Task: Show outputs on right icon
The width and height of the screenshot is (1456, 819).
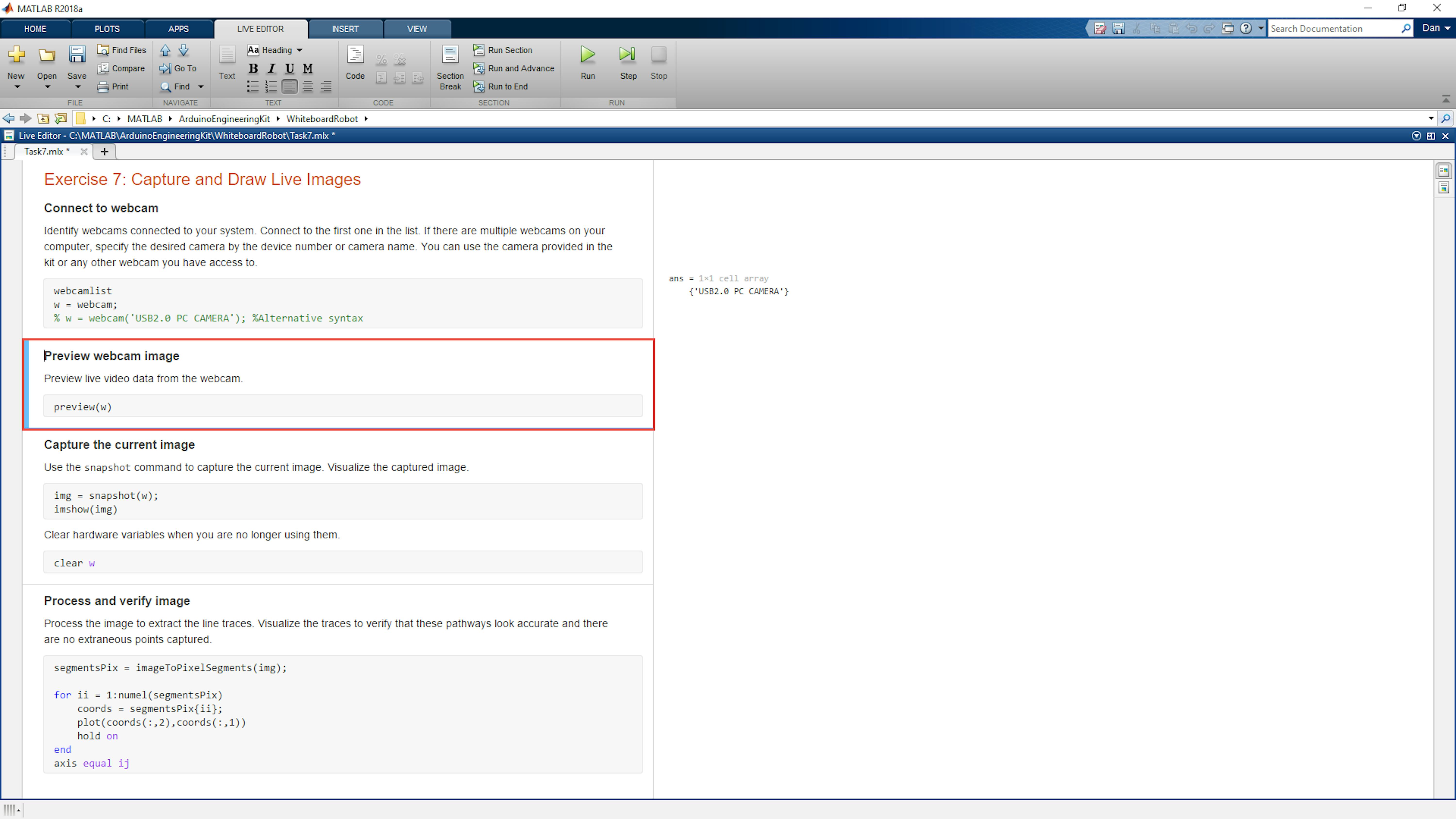Action: pos(1444,170)
